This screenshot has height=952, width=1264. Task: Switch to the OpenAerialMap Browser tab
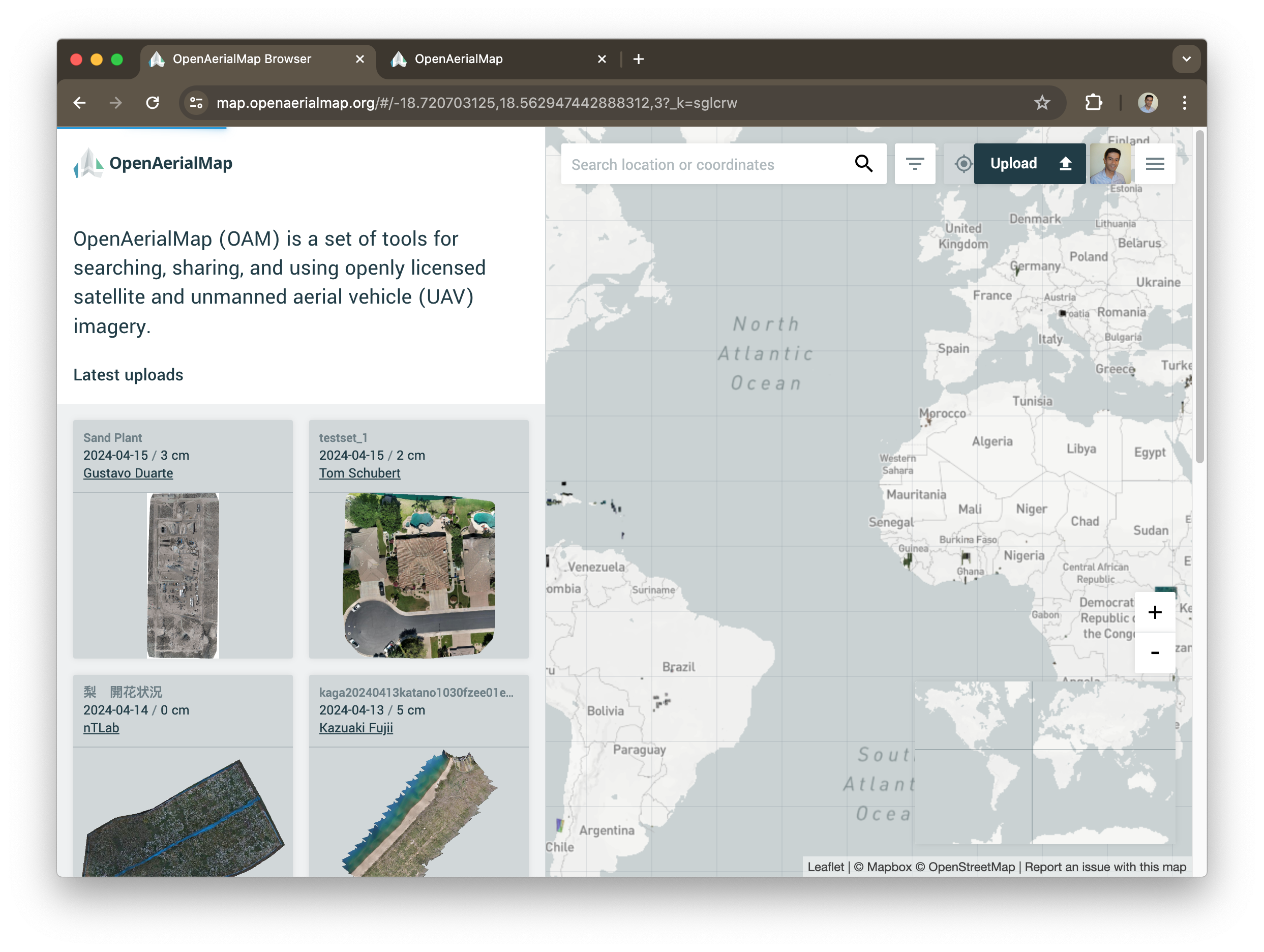coord(258,59)
